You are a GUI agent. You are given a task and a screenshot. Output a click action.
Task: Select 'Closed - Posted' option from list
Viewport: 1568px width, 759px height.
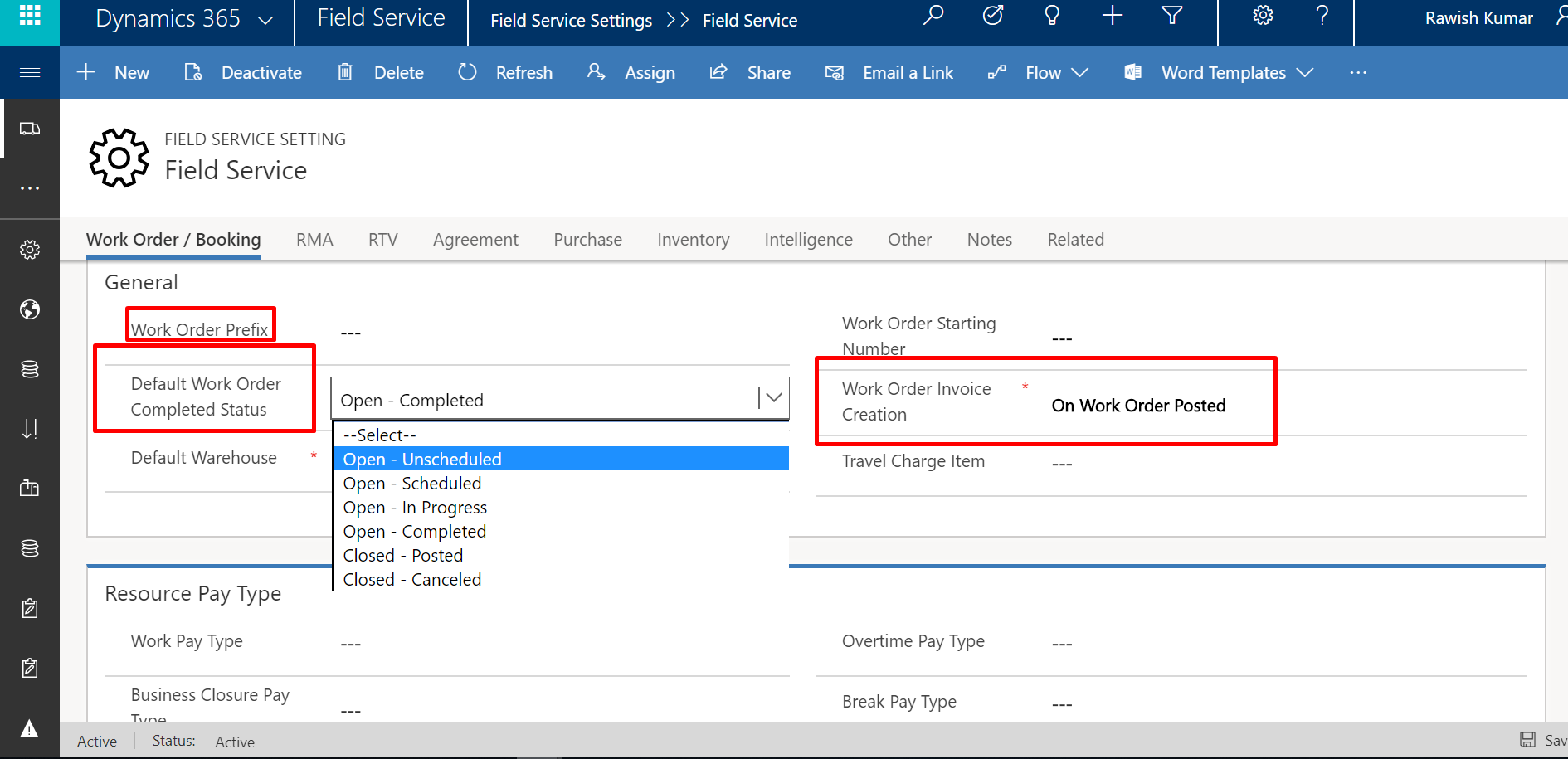tap(403, 556)
